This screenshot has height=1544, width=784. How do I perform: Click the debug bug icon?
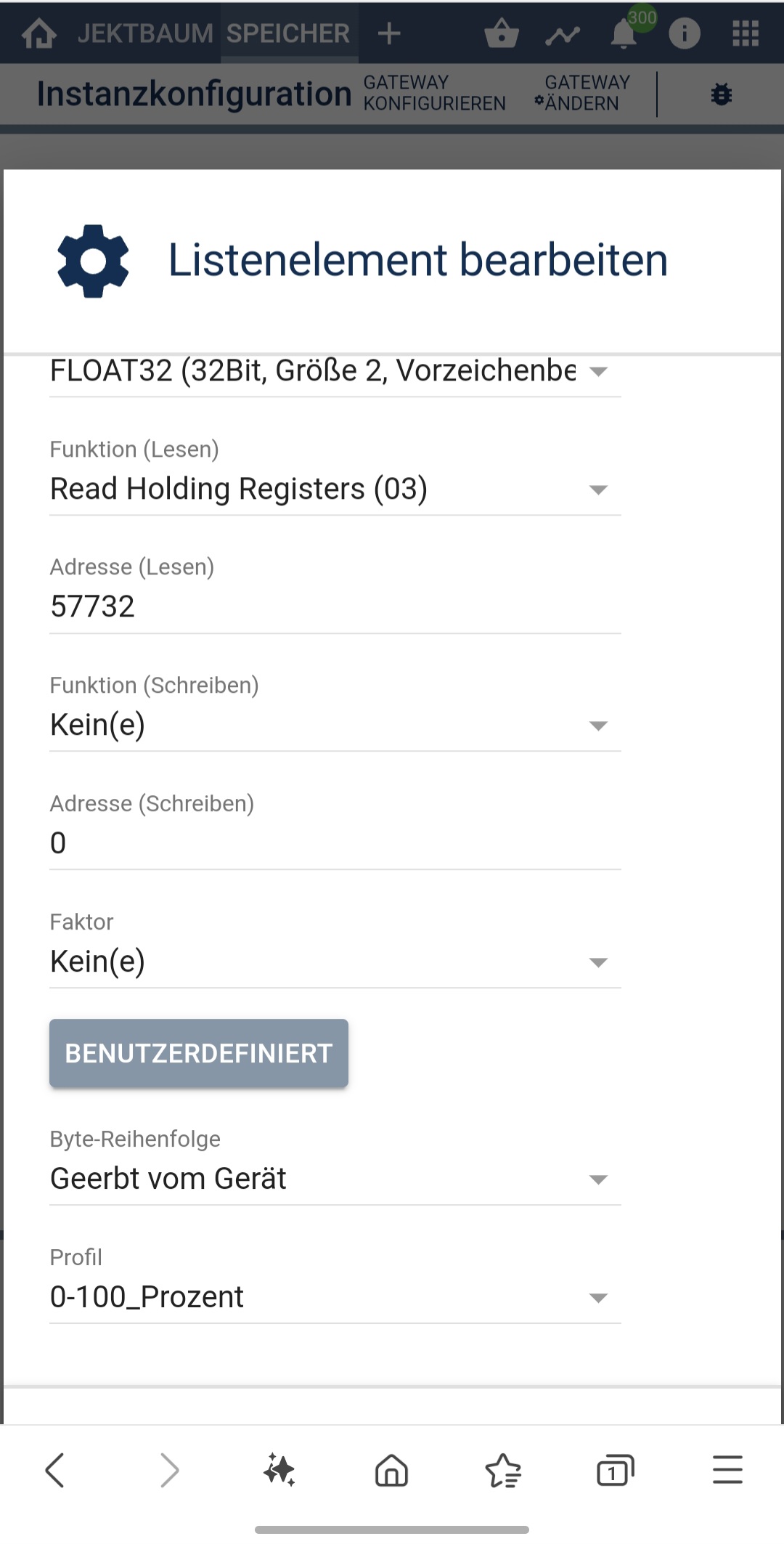point(722,94)
